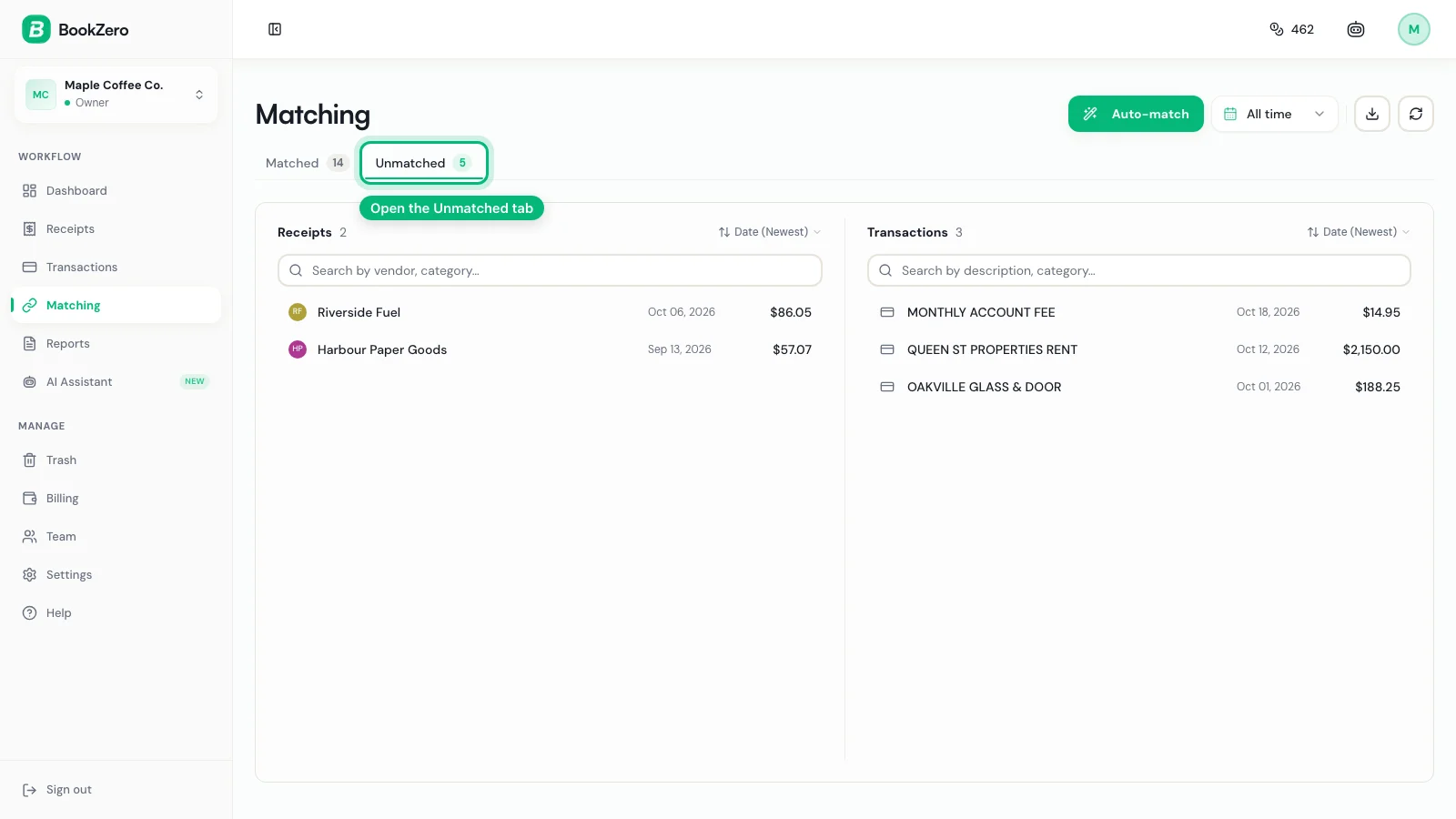Image resolution: width=1456 pixels, height=819 pixels.
Task: Switch to the Matched tab
Action: click(x=306, y=163)
